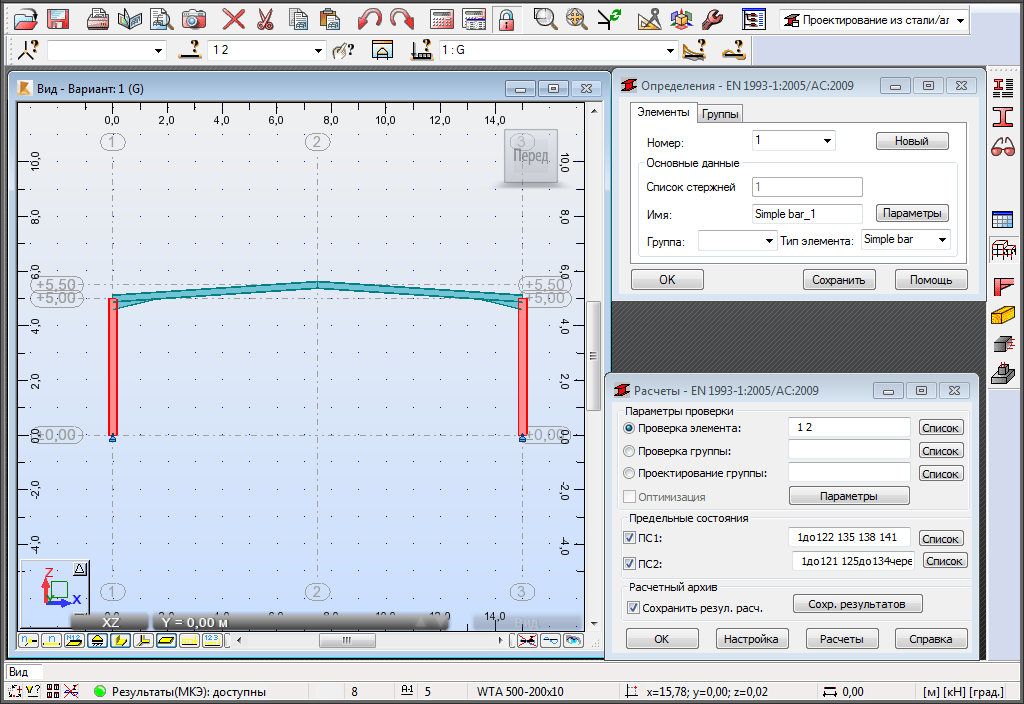
Task: Undo the last action with the red arrow
Action: [369, 19]
